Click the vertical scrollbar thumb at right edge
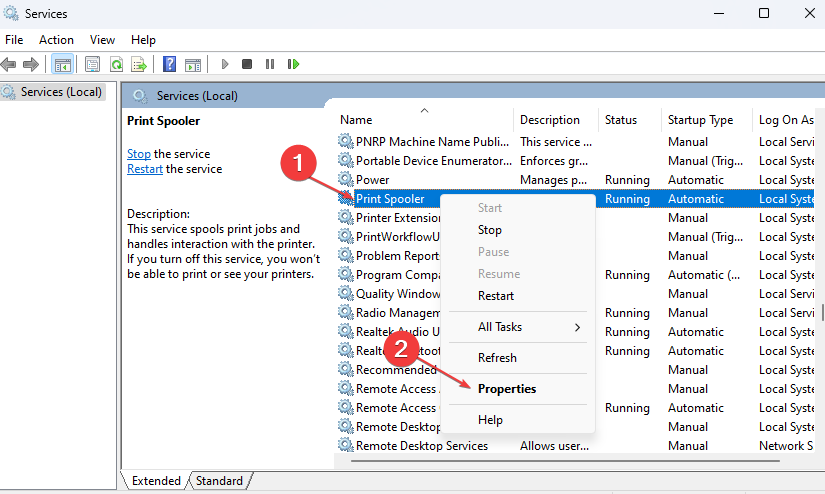Image resolution: width=825 pixels, height=494 pixels. coord(822,311)
